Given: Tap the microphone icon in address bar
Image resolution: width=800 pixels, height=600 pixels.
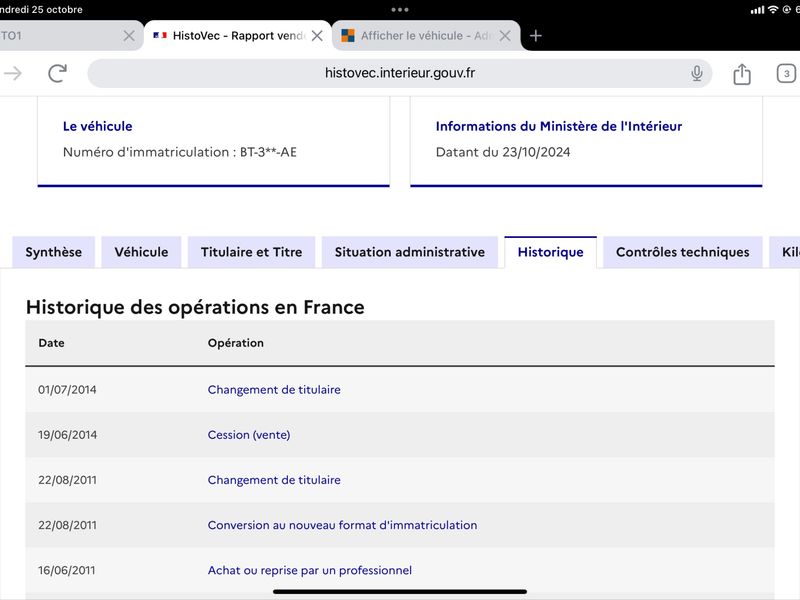Looking at the screenshot, I should [696, 73].
